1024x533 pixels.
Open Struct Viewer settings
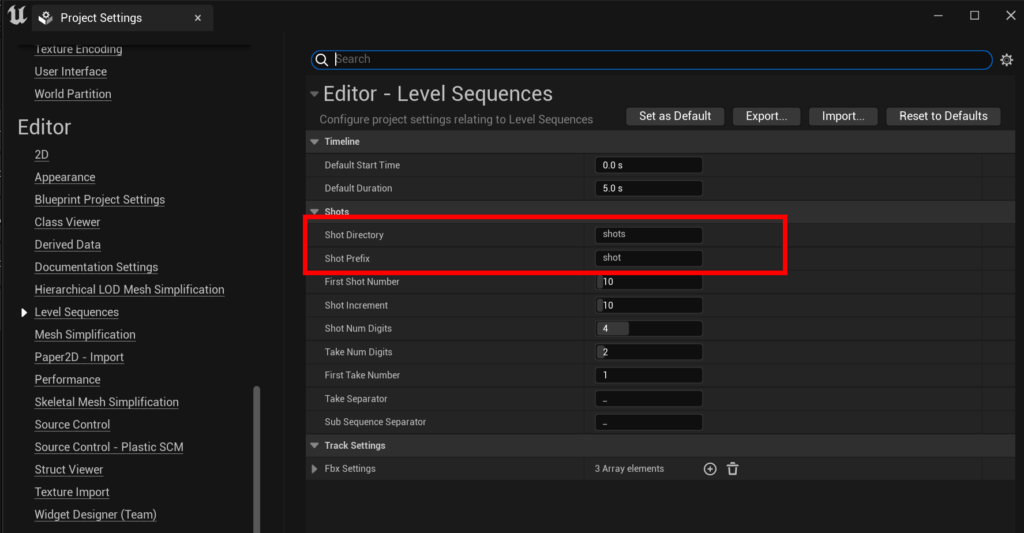69,470
